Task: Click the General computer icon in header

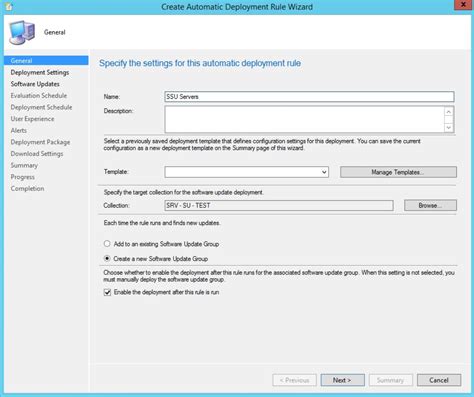Action: [22, 32]
